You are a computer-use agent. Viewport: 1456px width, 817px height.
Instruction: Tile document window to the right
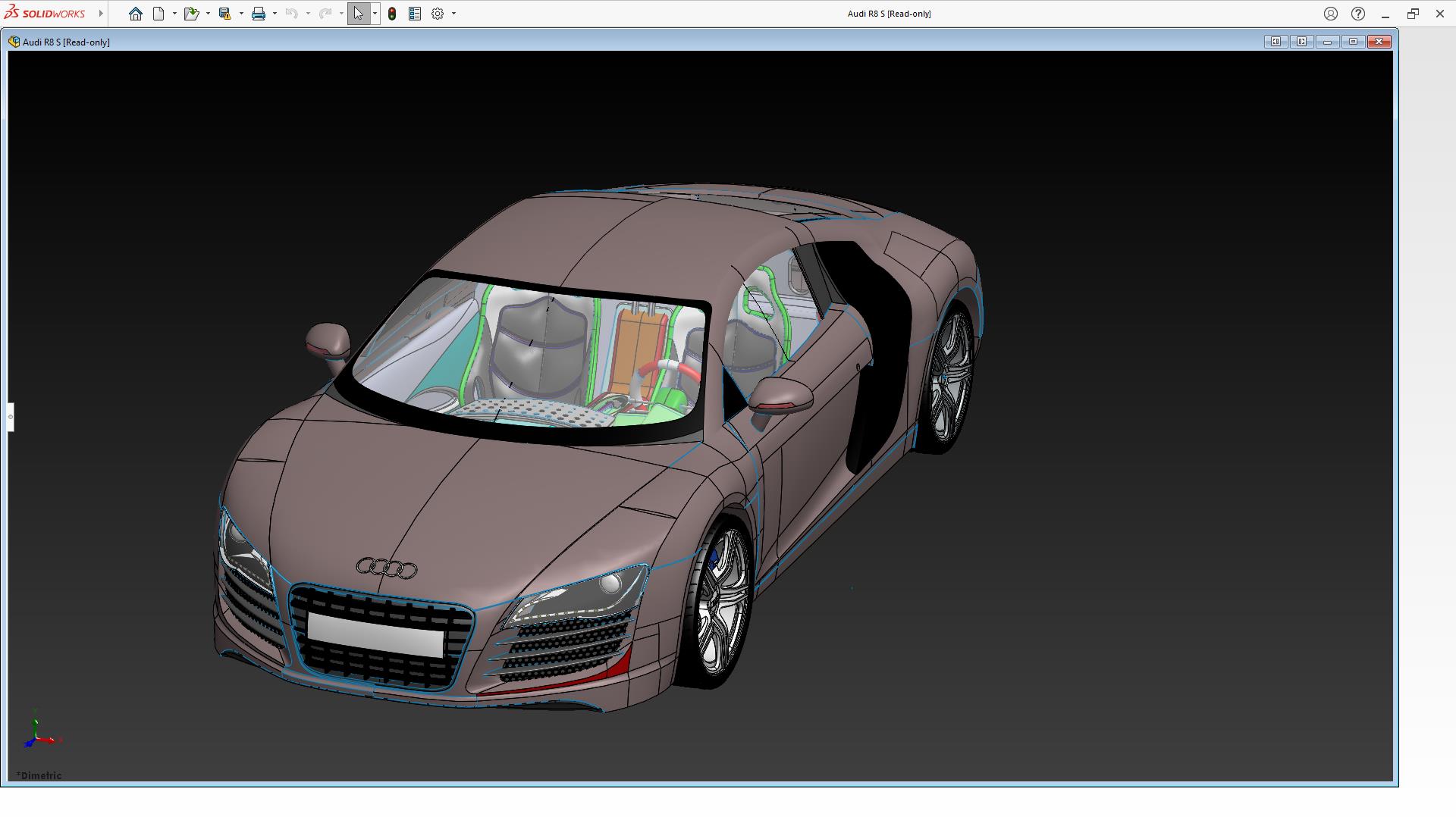(x=1301, y=42)
